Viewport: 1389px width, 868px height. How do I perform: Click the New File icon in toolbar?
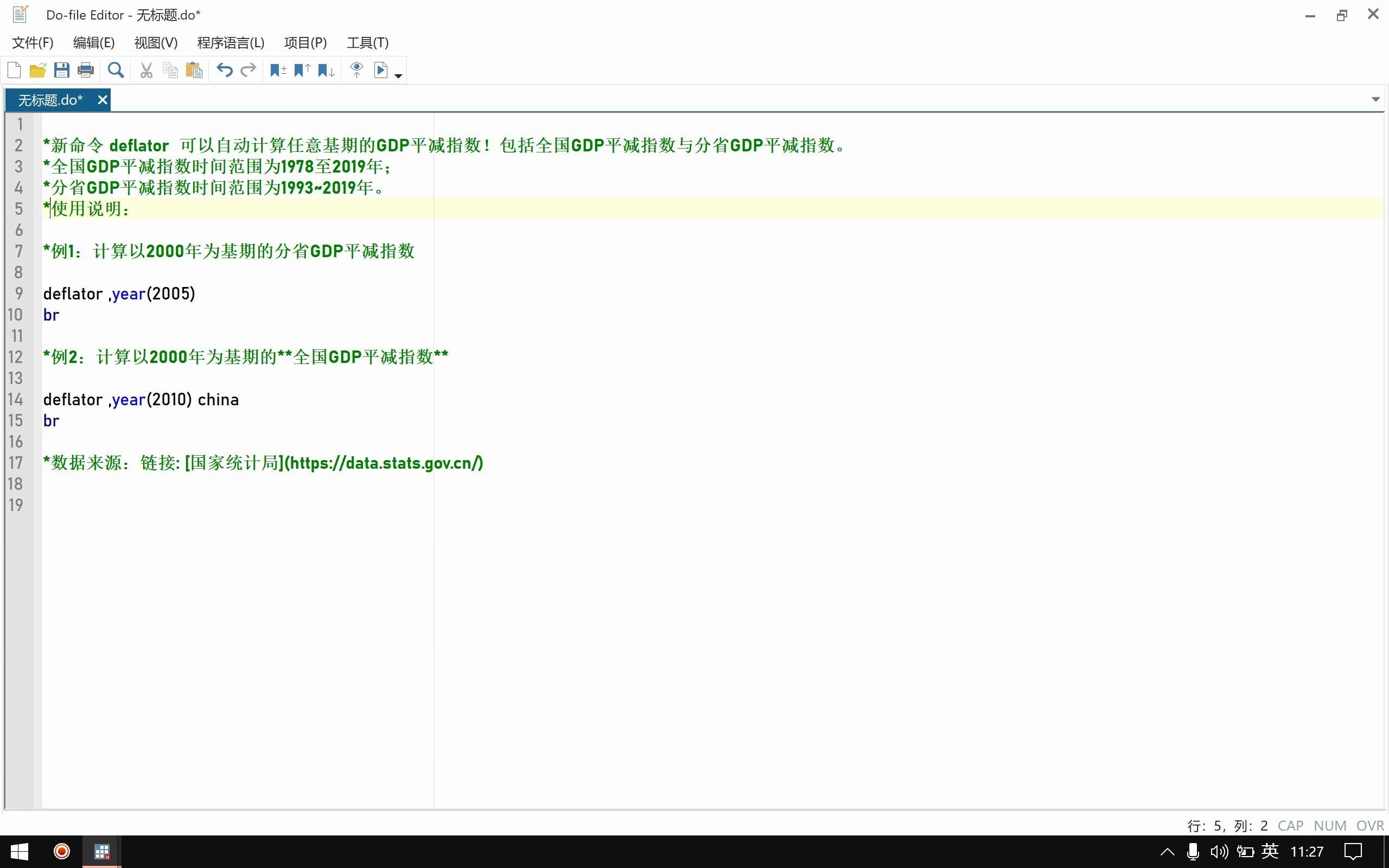(x=14, y=69)
